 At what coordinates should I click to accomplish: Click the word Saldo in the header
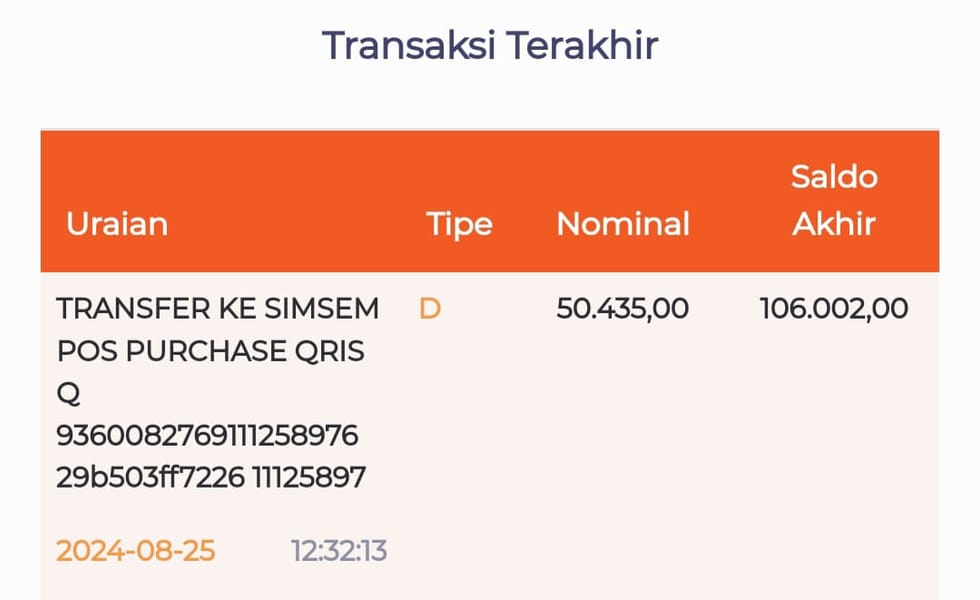coord(833,177)
